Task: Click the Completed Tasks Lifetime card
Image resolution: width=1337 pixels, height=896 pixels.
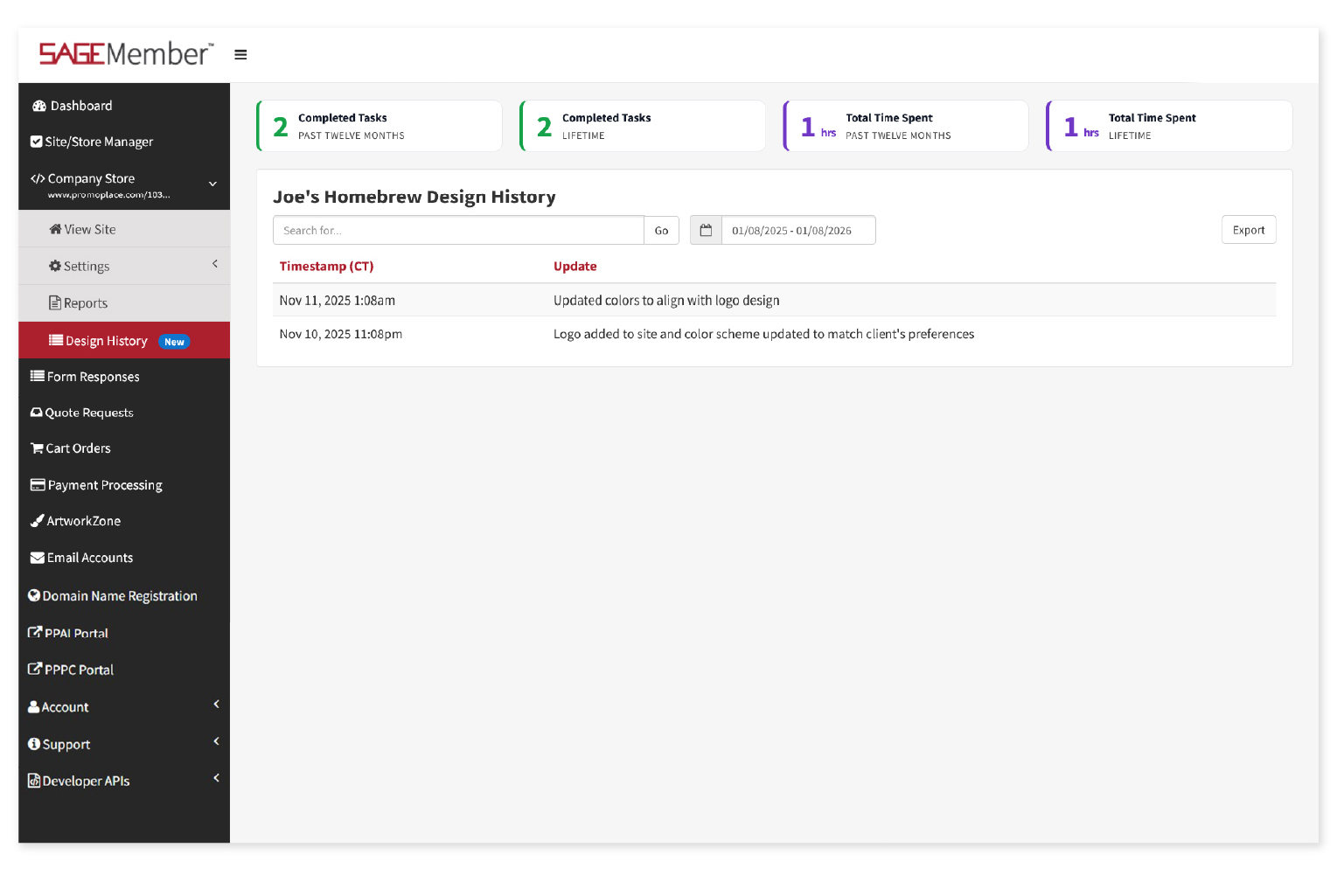Action: (643, 126)
